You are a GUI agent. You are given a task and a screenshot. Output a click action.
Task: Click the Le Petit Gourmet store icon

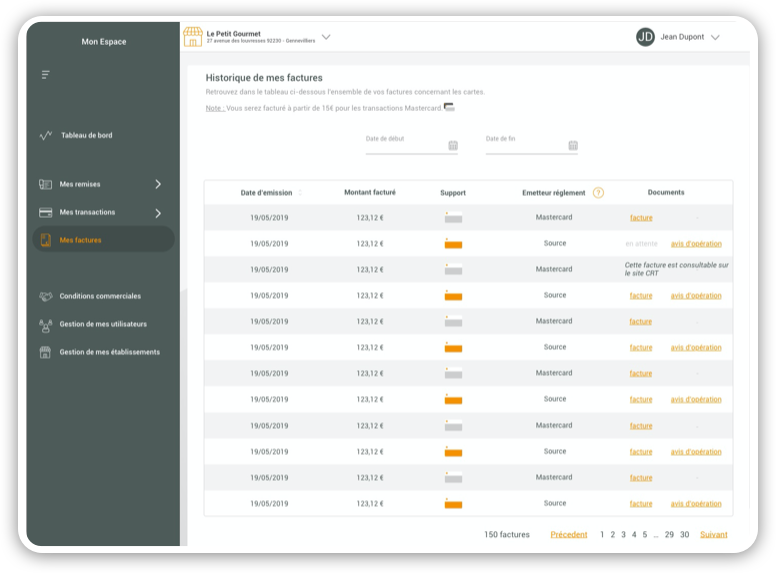(x=193, y=37)
